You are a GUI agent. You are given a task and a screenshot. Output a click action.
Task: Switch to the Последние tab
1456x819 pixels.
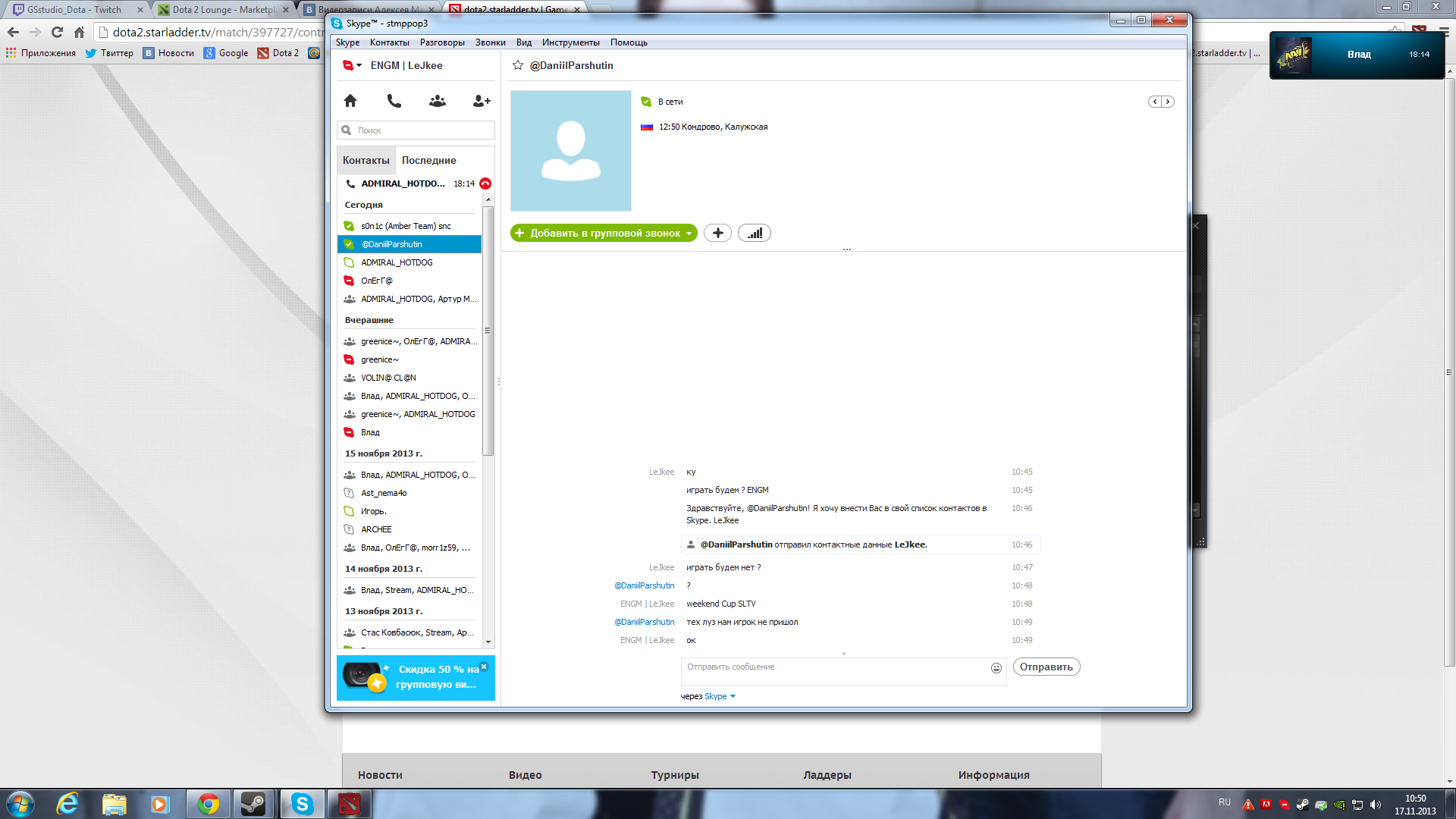[428, 160]
